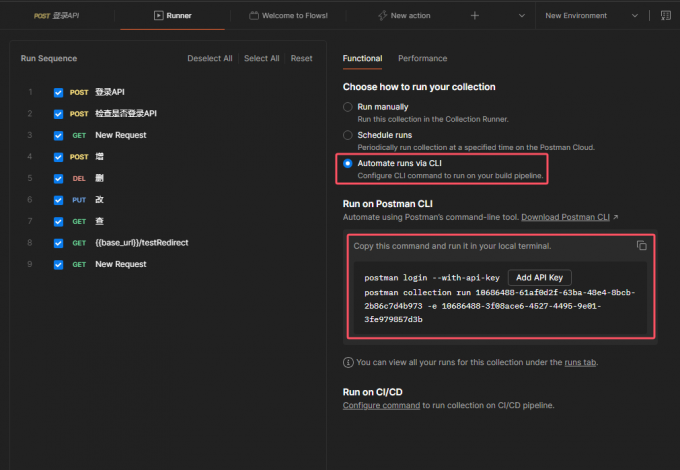Open the runs tab link
Screen dimensions: 680x470
coord(580,362)
